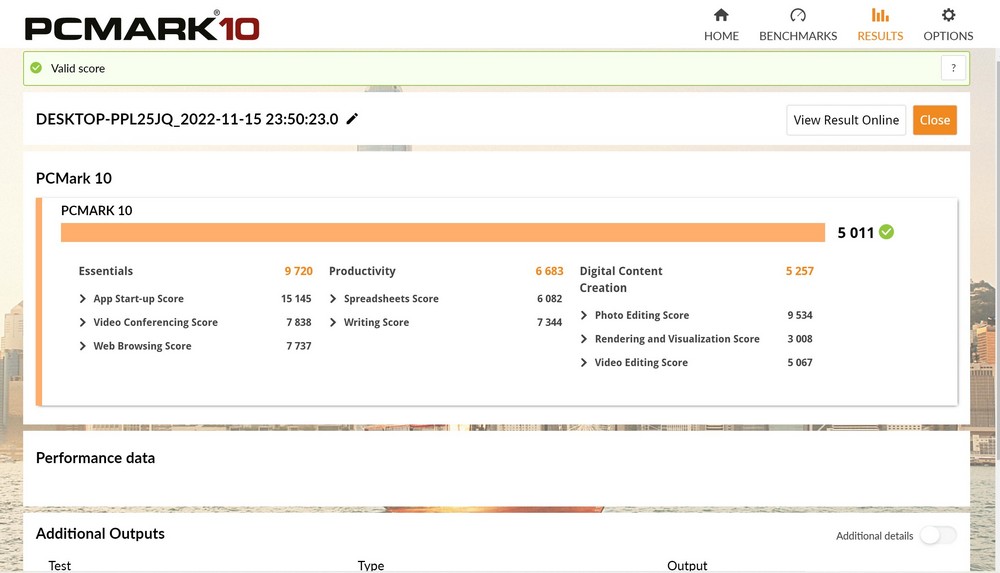The image size is (1000, 573).
Task: Click the Writing Score value 7 344
Action: 549,322
